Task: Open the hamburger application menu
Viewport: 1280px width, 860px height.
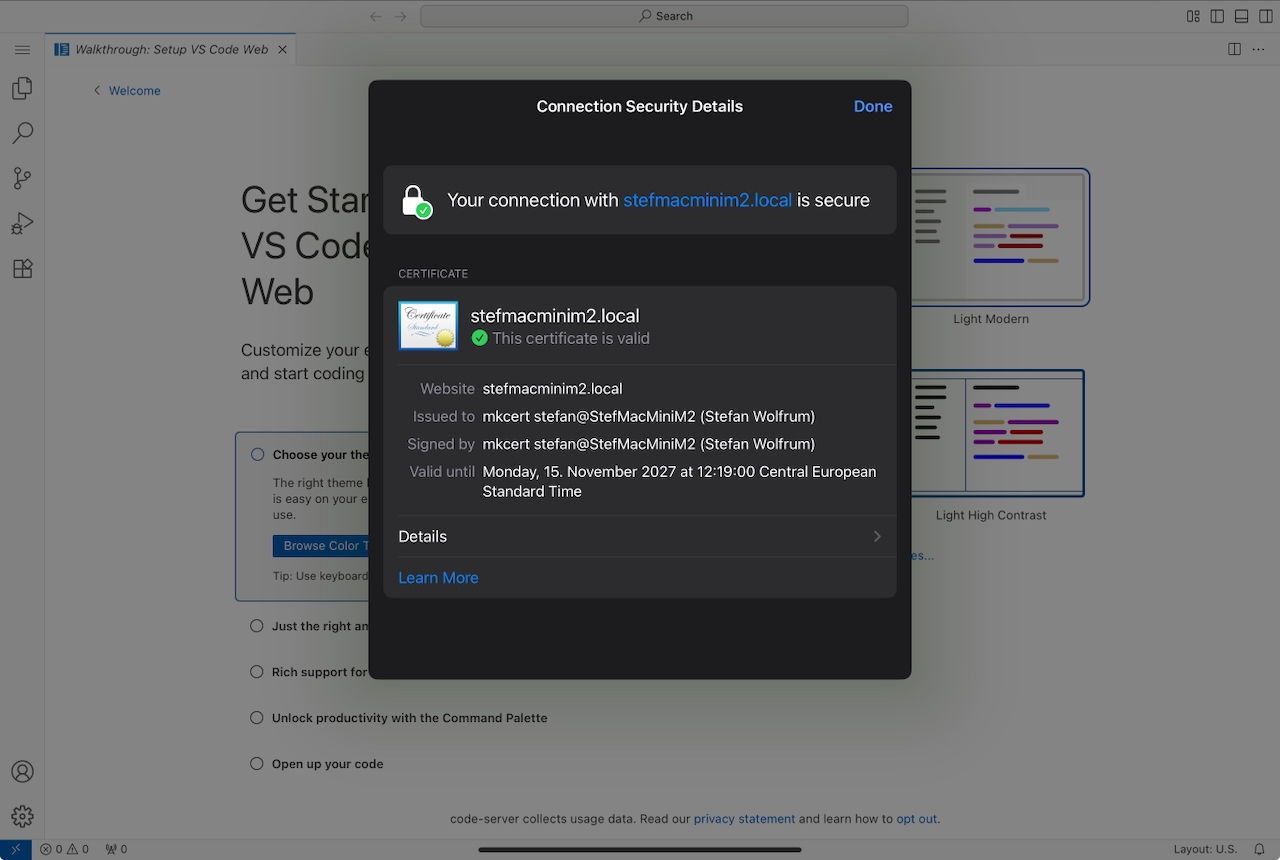Action: coord(22,49)
